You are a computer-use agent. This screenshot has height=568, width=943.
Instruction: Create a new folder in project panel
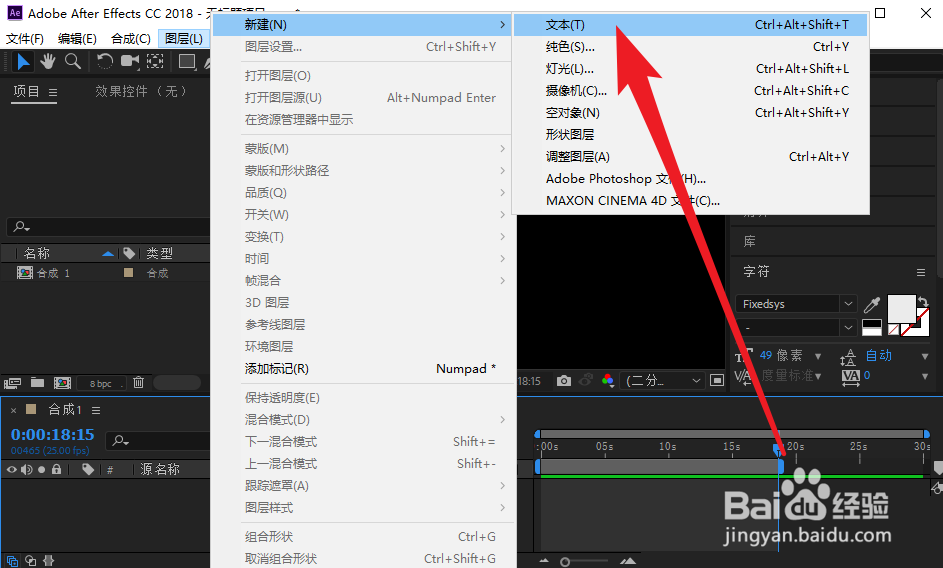pyautogui.click(x=37, y=383)
